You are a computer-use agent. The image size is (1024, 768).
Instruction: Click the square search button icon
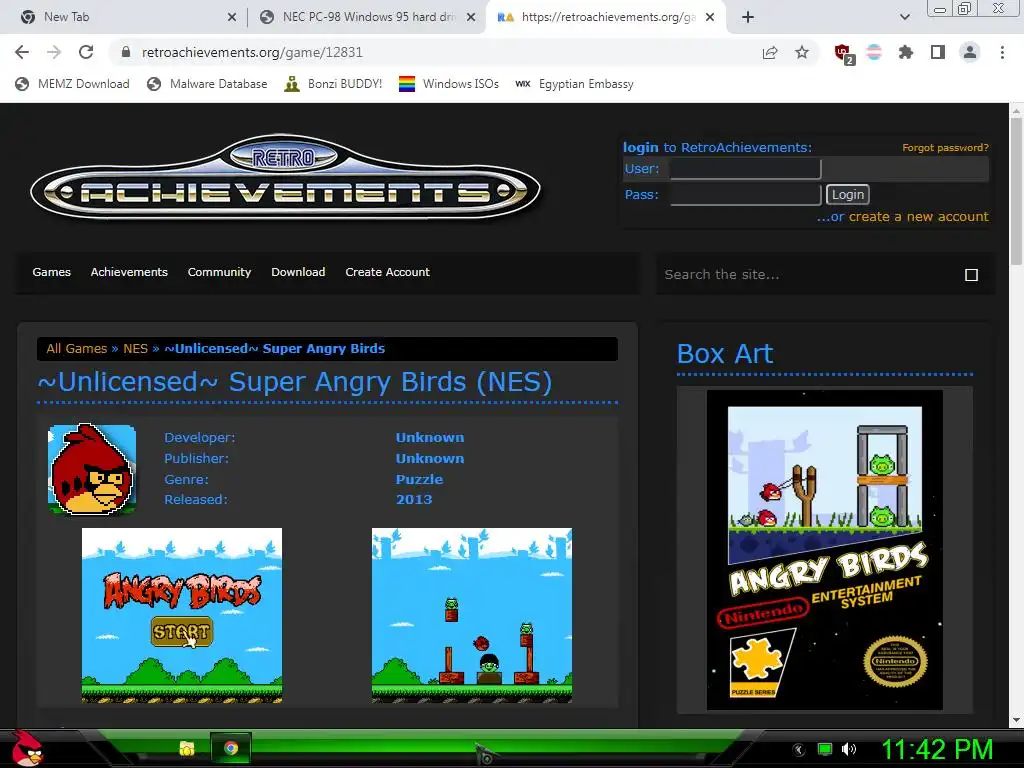point(971,275)
